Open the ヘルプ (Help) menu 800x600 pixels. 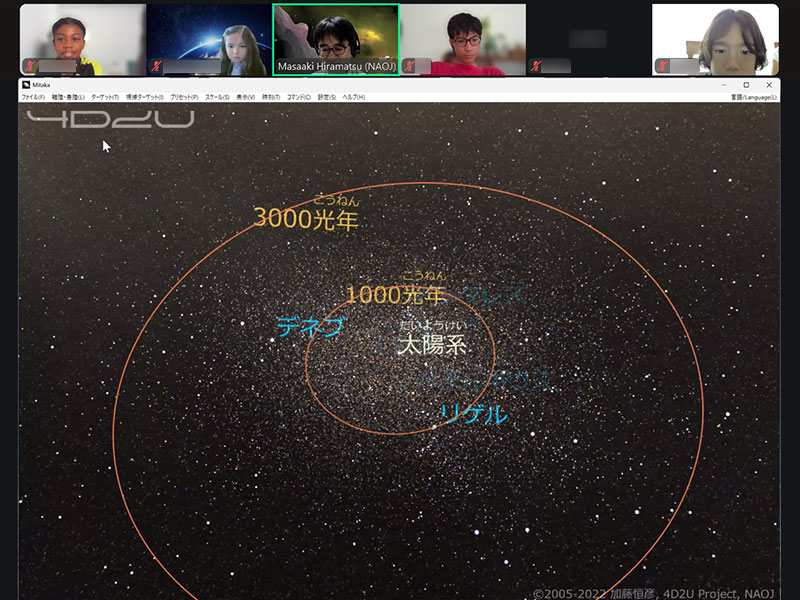point(354,97)
